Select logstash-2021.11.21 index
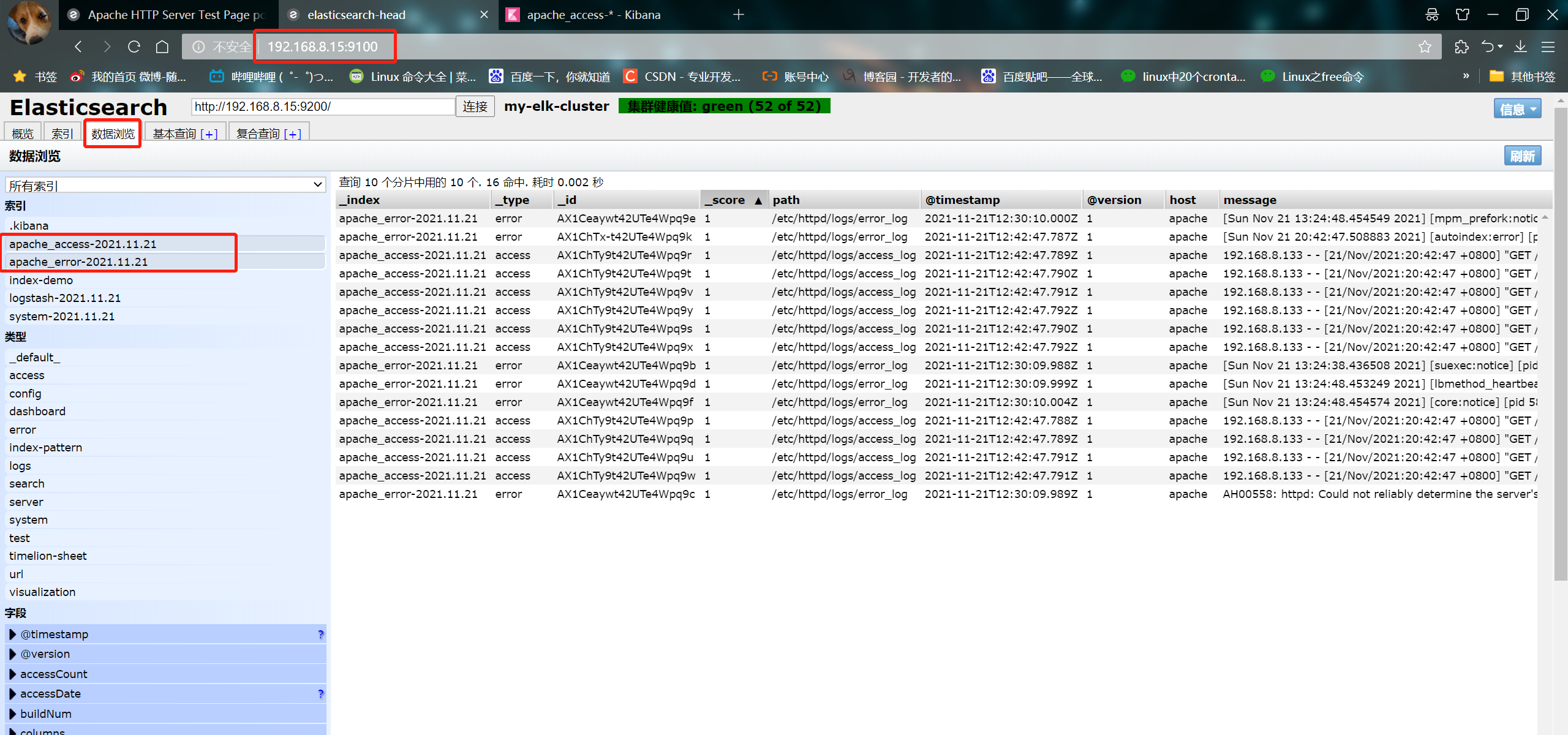 coord(164,298)
